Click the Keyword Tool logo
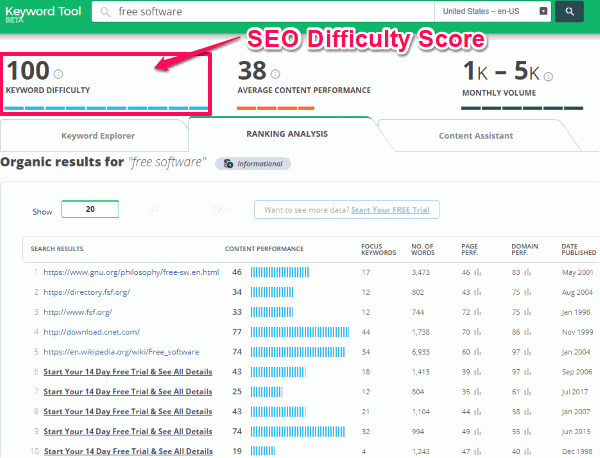 click(43, 13)
